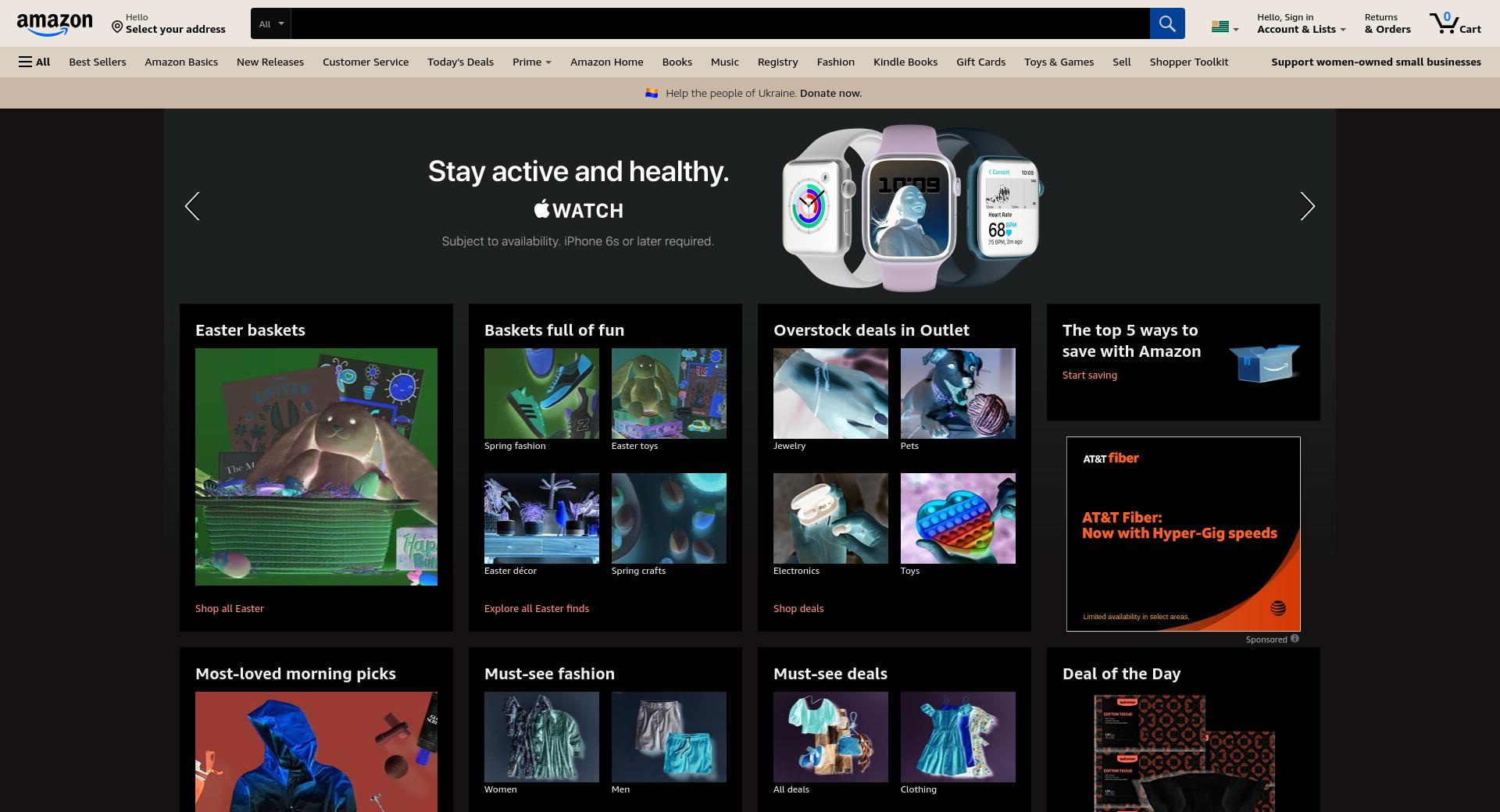This screenshot has width=1500, height=812.
Task: Open Fashion nav item
Action: click(835, 62)
